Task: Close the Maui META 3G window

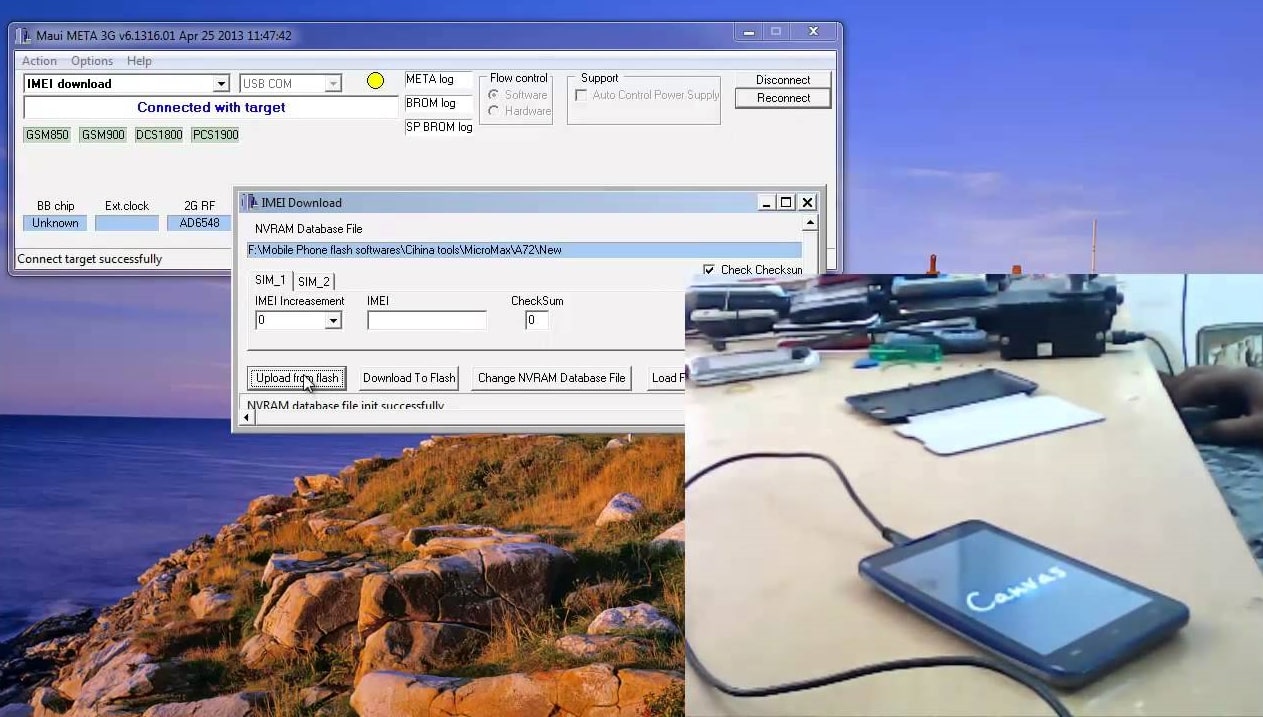Action: 814,32
